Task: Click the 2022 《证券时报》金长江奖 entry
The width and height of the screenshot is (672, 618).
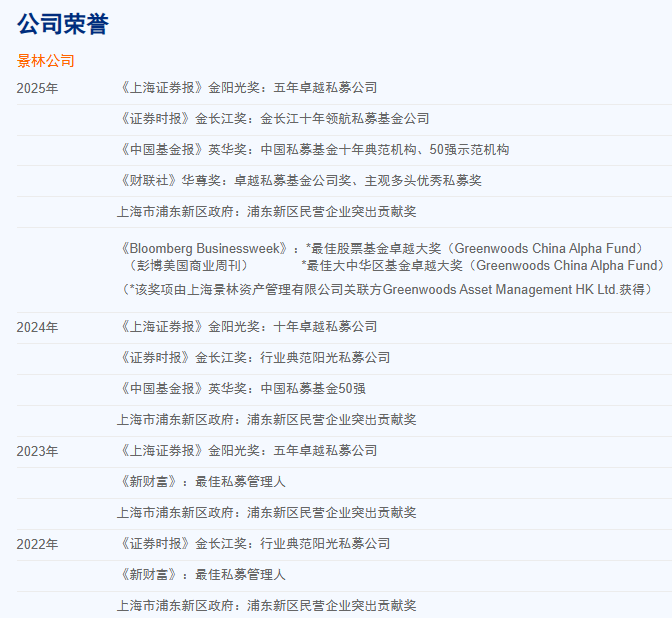Action: (x=253, y=544)
